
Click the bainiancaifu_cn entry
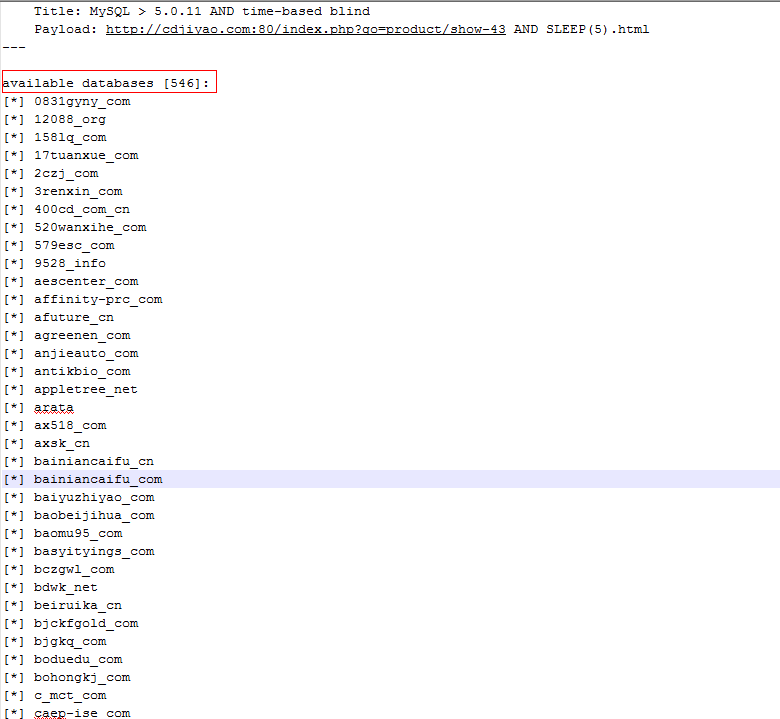click(x=94, y=461)
